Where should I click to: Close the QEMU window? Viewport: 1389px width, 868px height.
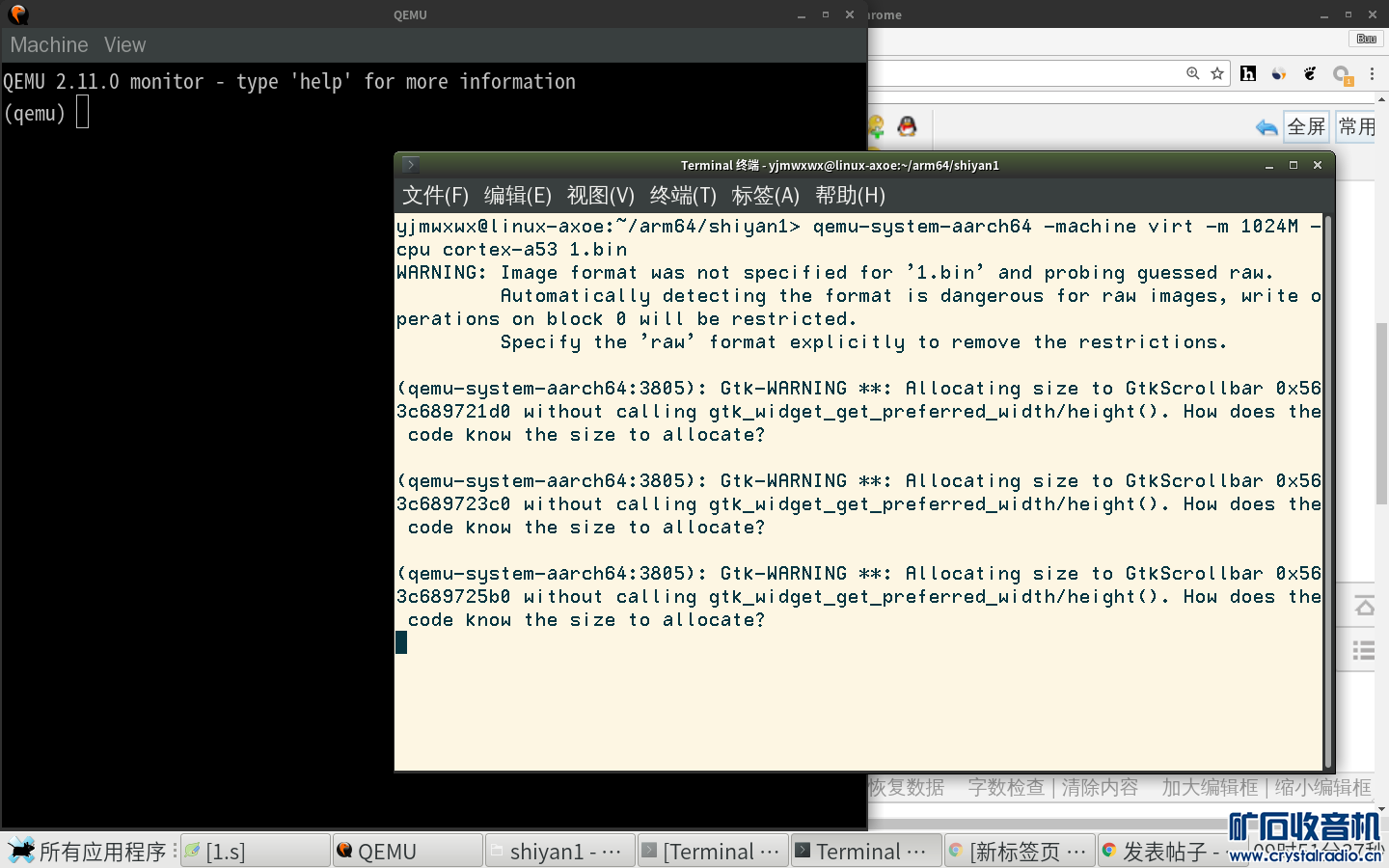pos(850,14)
